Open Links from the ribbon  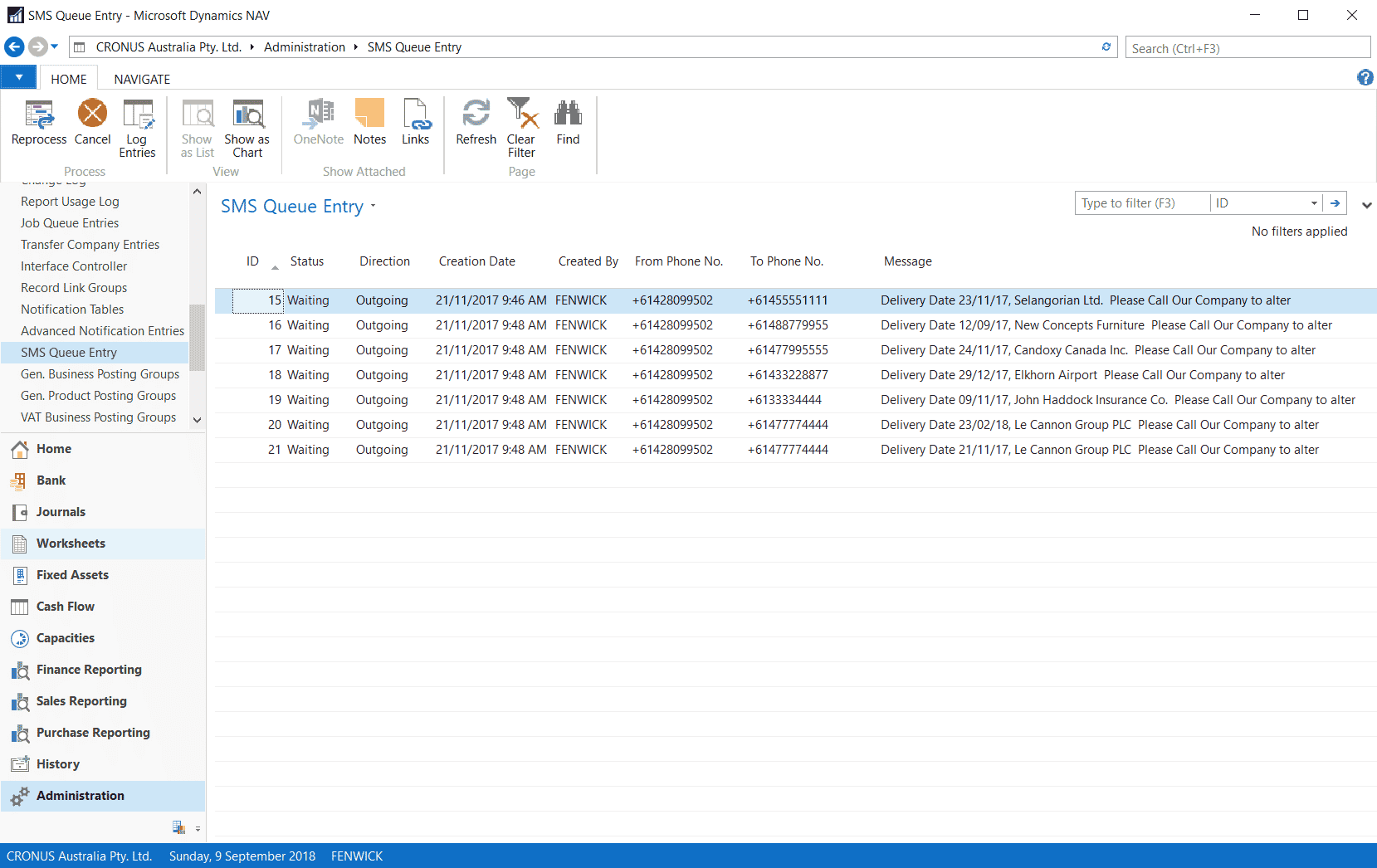pos(415,123)
